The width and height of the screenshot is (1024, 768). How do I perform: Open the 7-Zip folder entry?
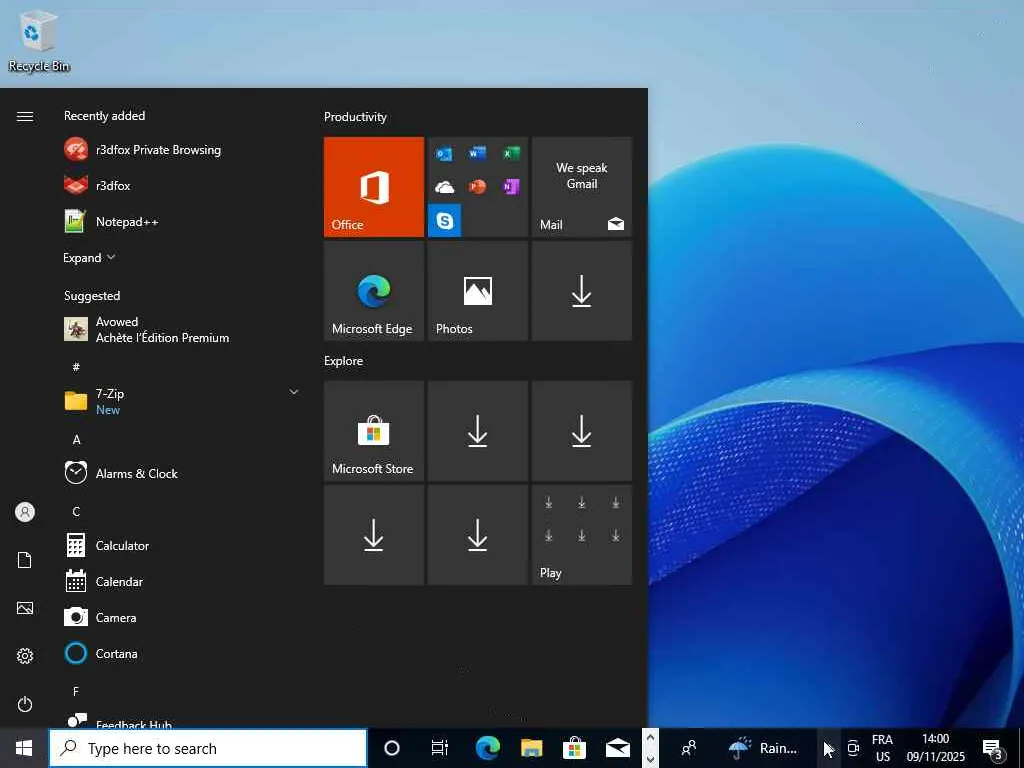pos(182,401)
